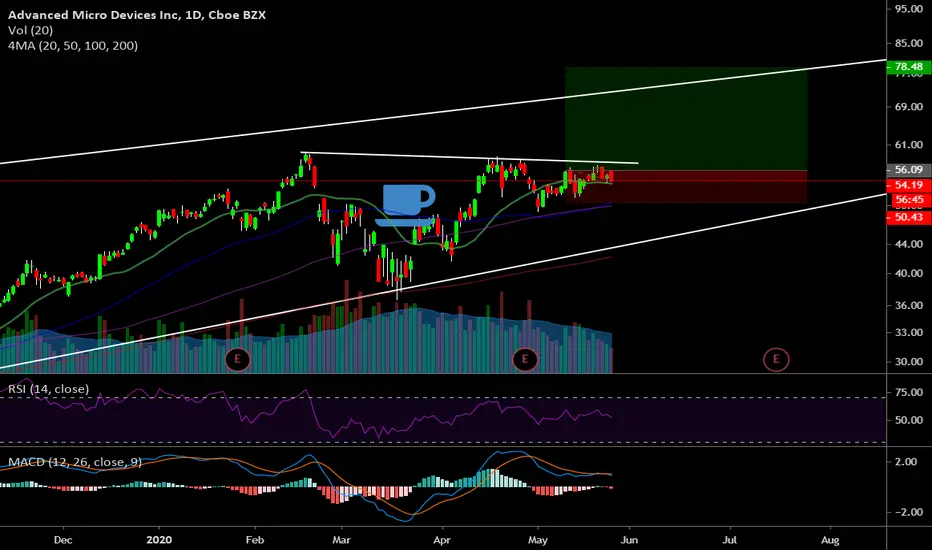Click the Dec label on time axis

[63, 540]
